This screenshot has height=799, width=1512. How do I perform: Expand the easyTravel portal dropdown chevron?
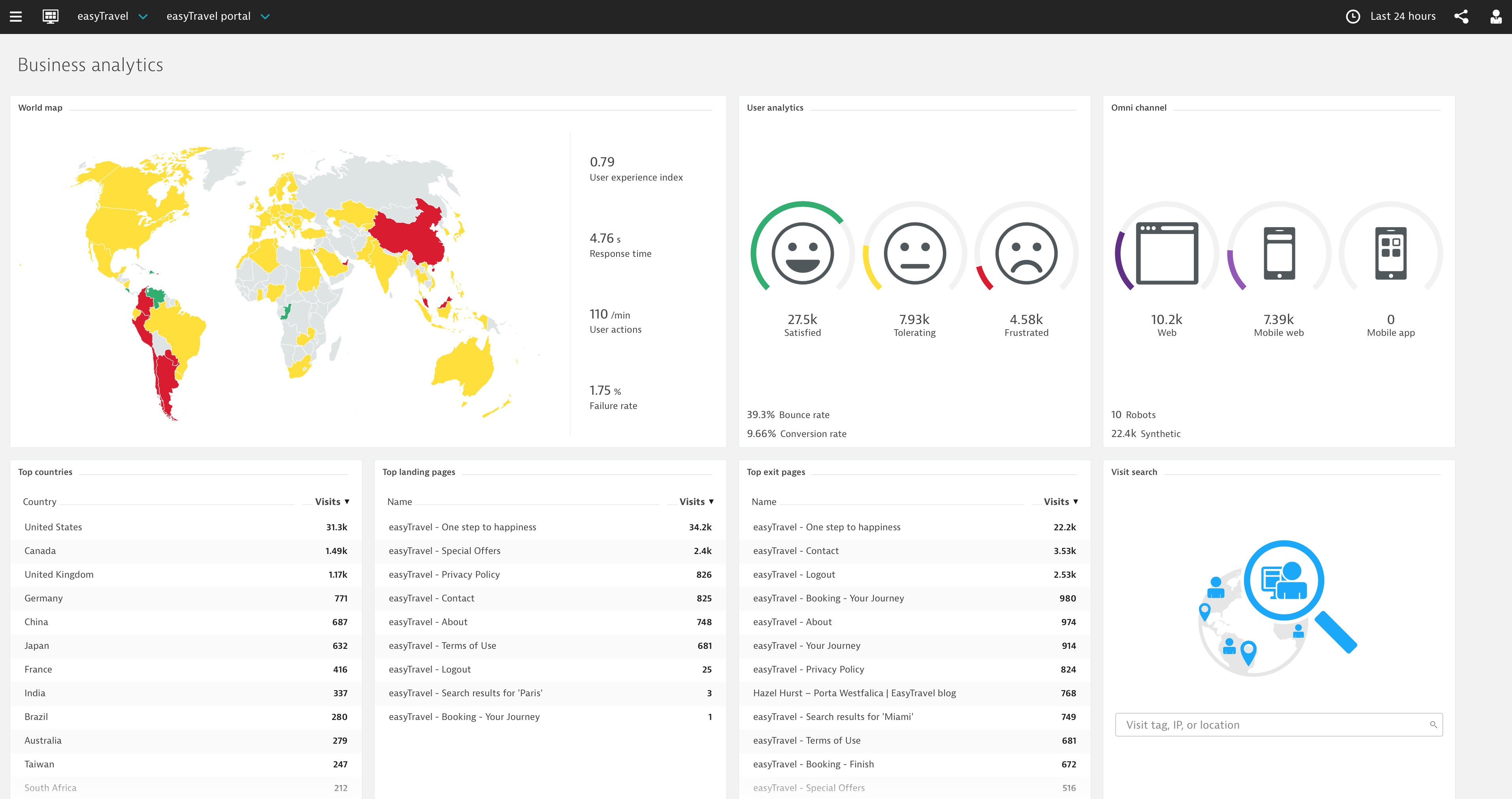[x=265, y=17]
